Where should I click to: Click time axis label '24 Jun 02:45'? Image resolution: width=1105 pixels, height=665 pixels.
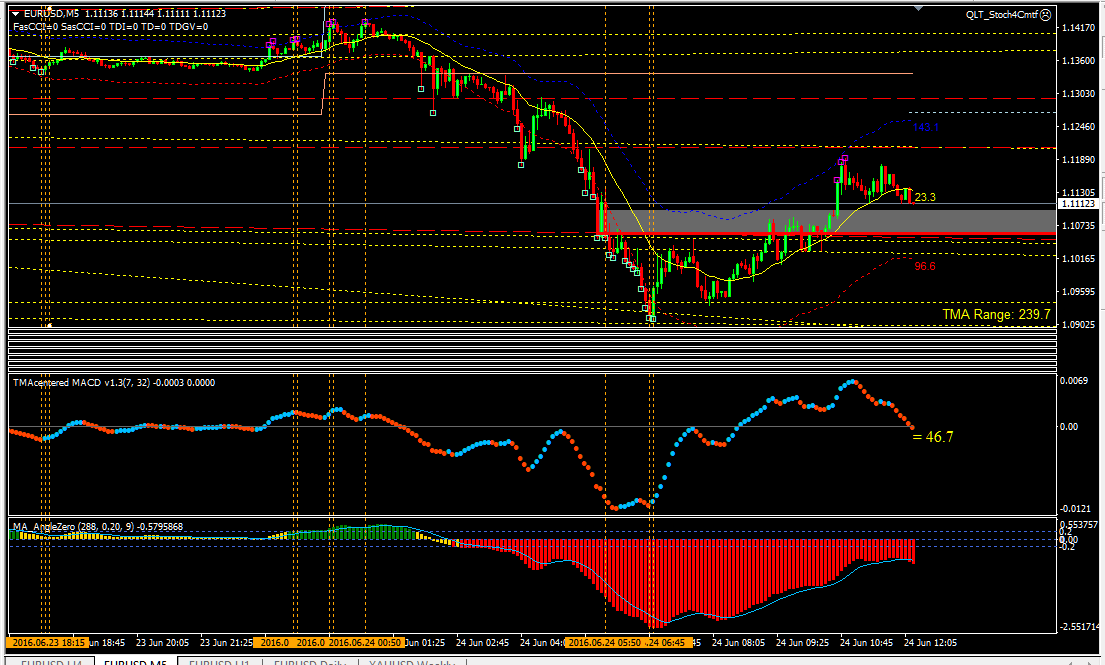482,642
